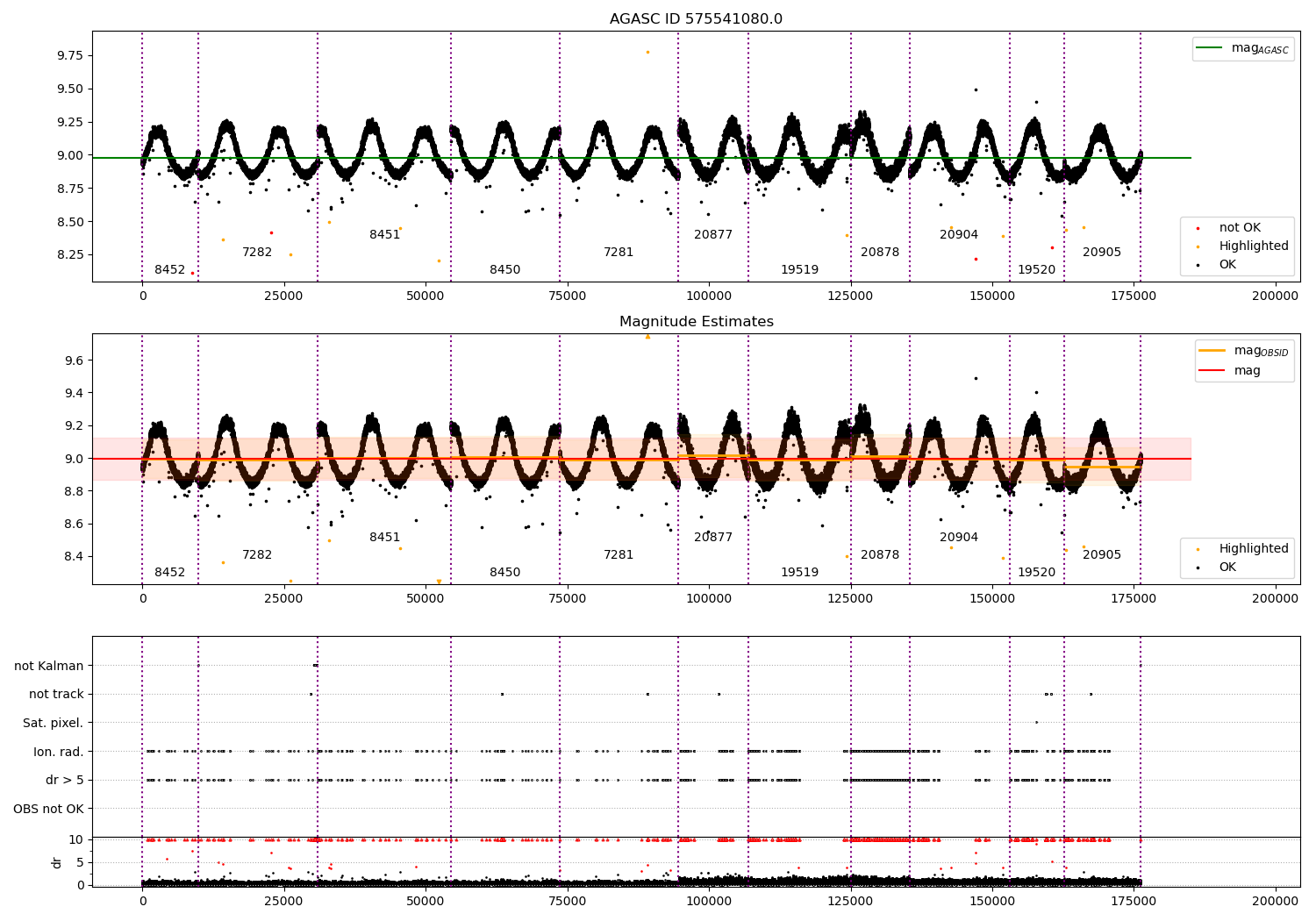1316x921 pixels.
Task: Click the 8.4 y-axis tick label
Action: click(x=74, y=556)
